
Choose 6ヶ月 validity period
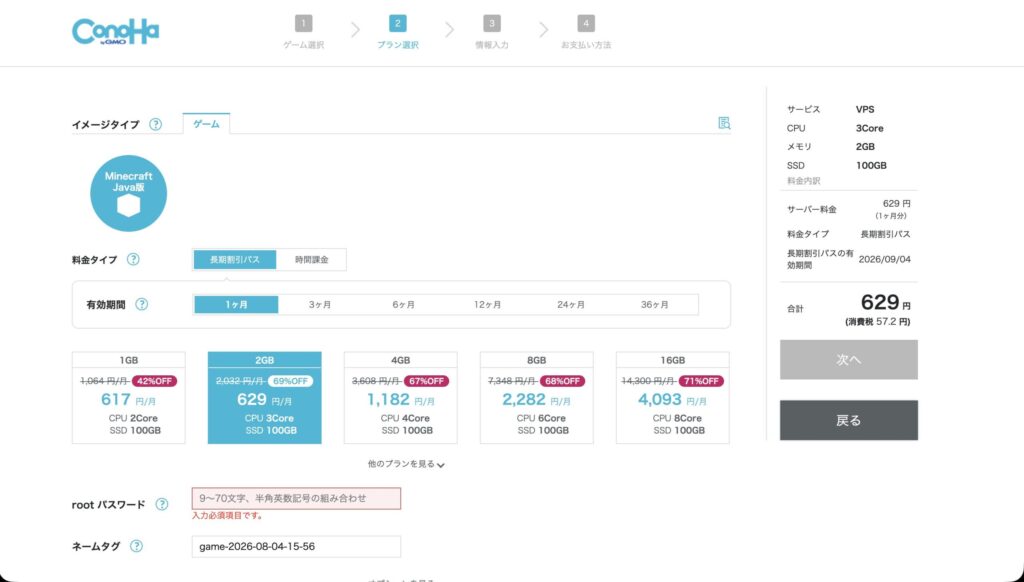(x=404, y=304)
